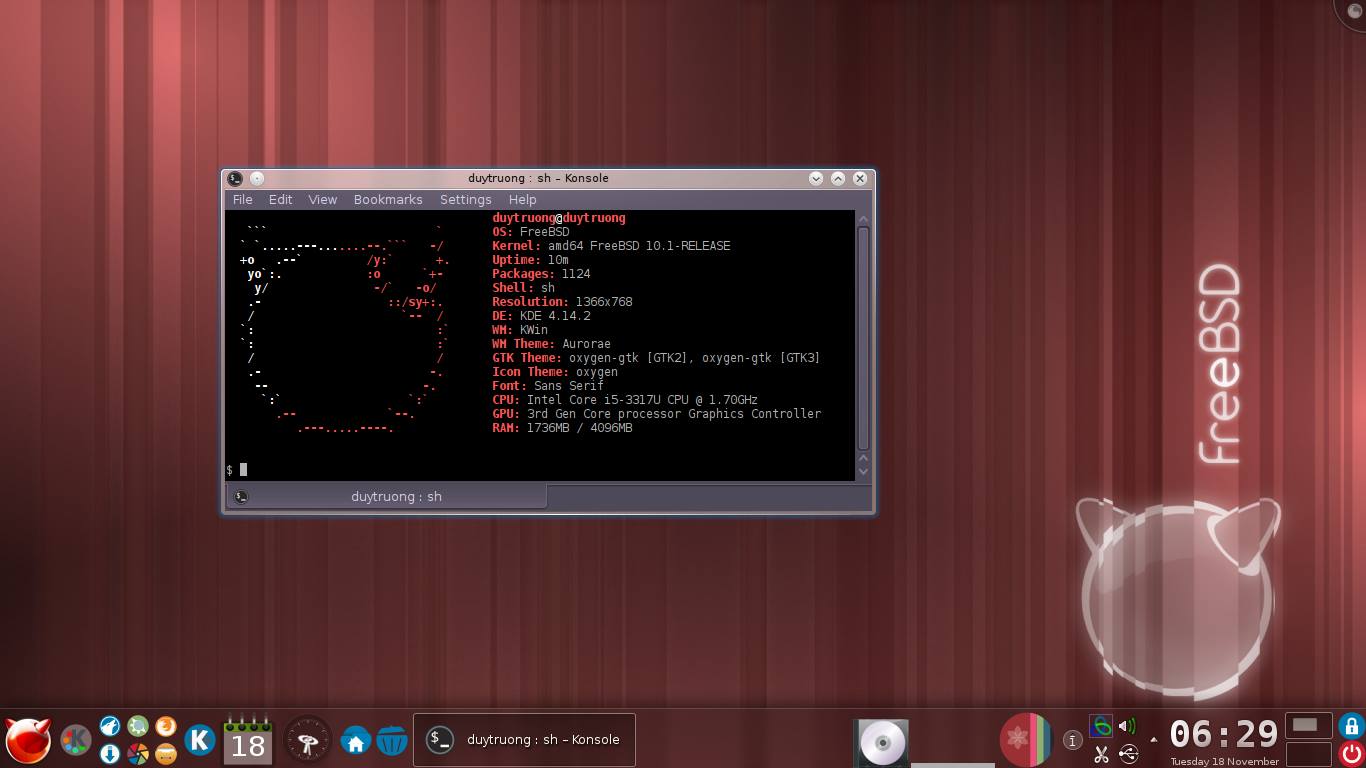Open the Trash bin icon
Viewport: 1366px width, 768px height.
(x=392, y=741)
